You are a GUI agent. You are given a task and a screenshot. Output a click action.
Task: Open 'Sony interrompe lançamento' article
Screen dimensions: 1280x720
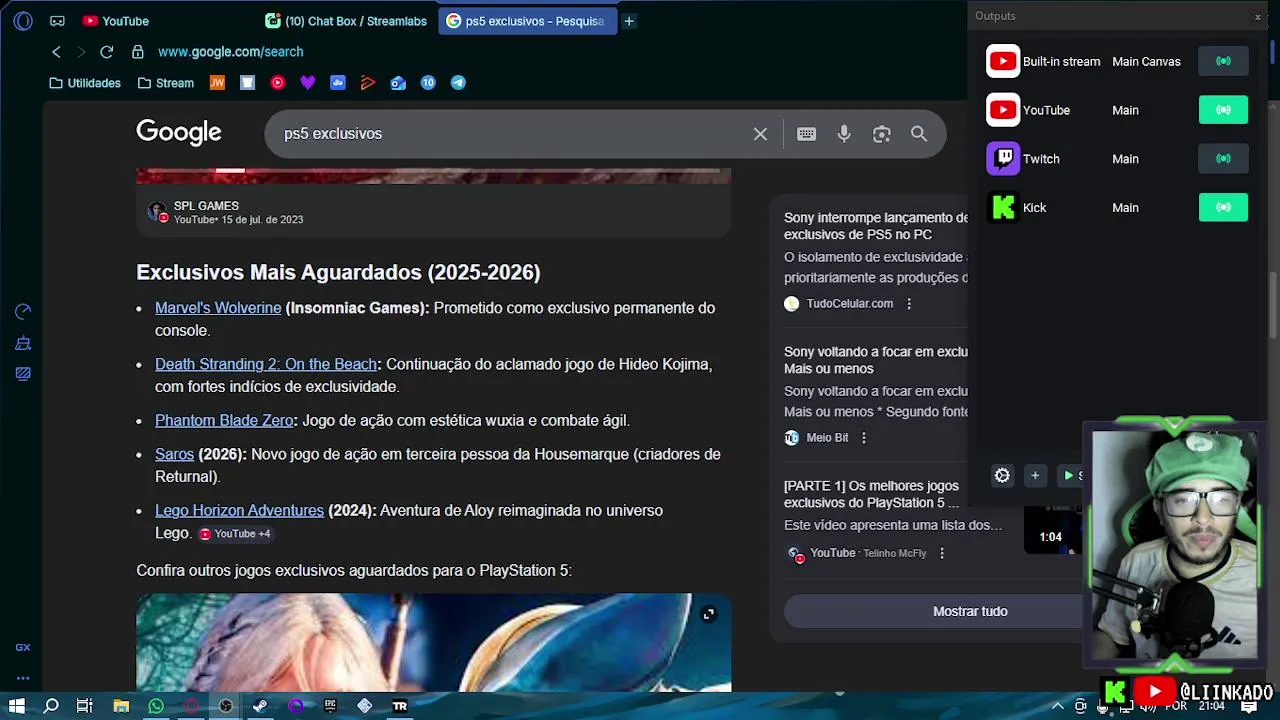tap(876, 226)
